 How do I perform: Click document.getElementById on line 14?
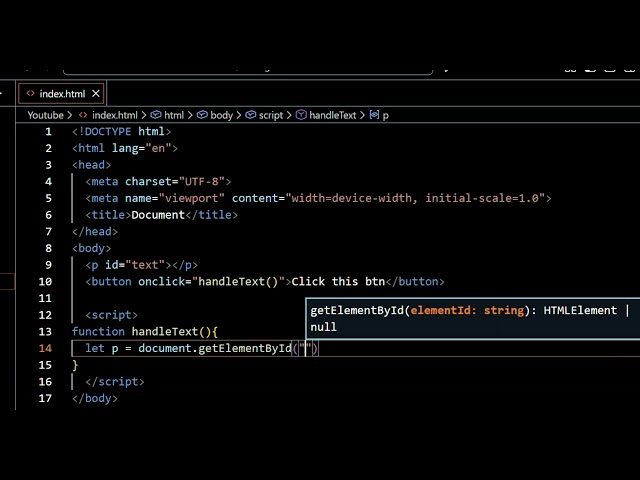(x=215, y=349)
